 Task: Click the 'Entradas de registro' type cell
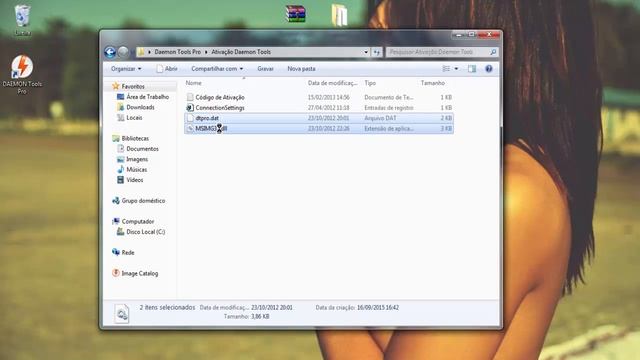(389, 108)
